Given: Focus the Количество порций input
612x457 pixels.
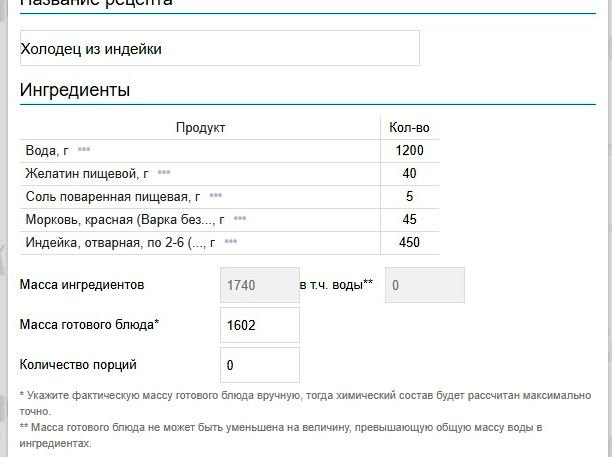Looking at the screenshot, I should click(x=259, y=365).
